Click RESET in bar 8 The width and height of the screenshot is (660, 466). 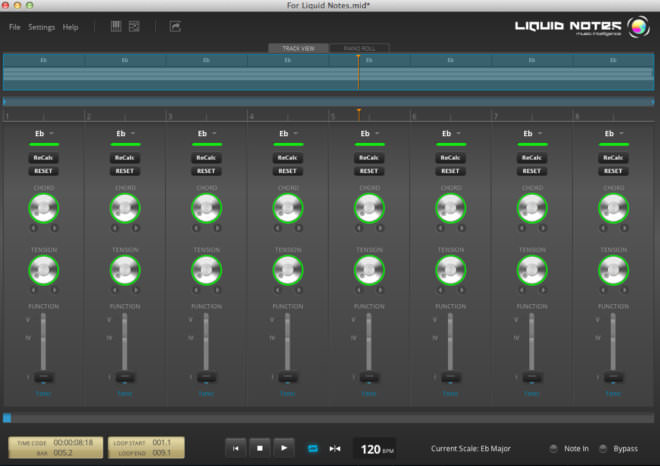[x=613, y=171]
